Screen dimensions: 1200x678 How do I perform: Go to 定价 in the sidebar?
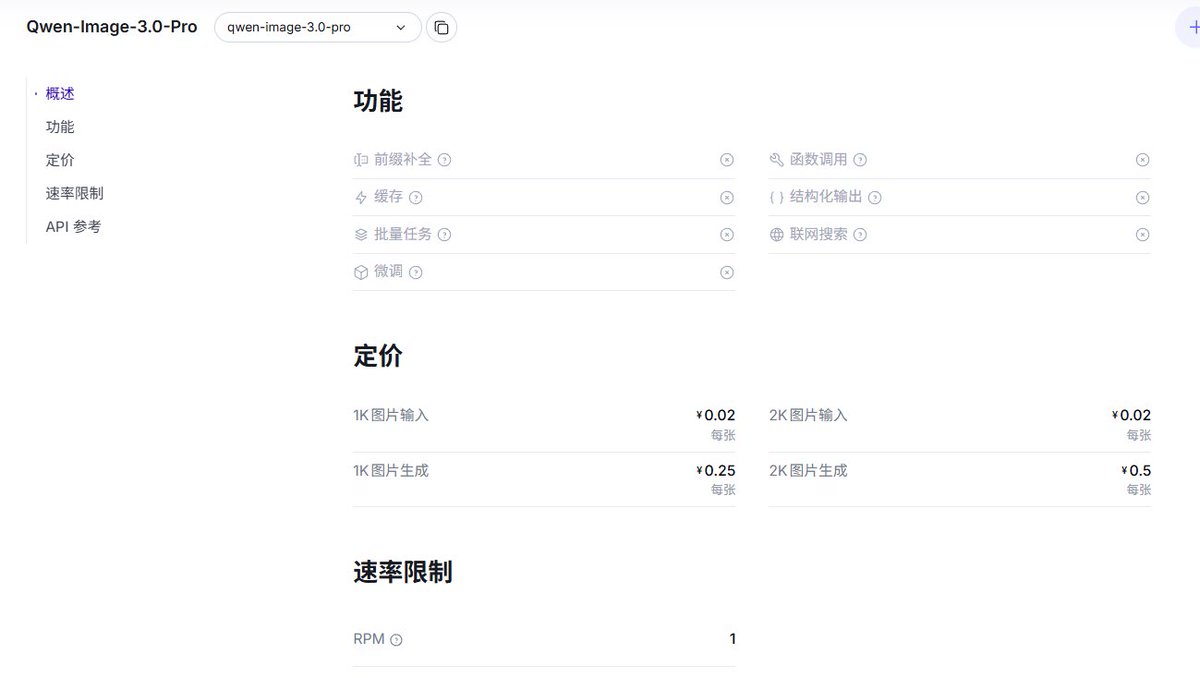tap(60, 160)
